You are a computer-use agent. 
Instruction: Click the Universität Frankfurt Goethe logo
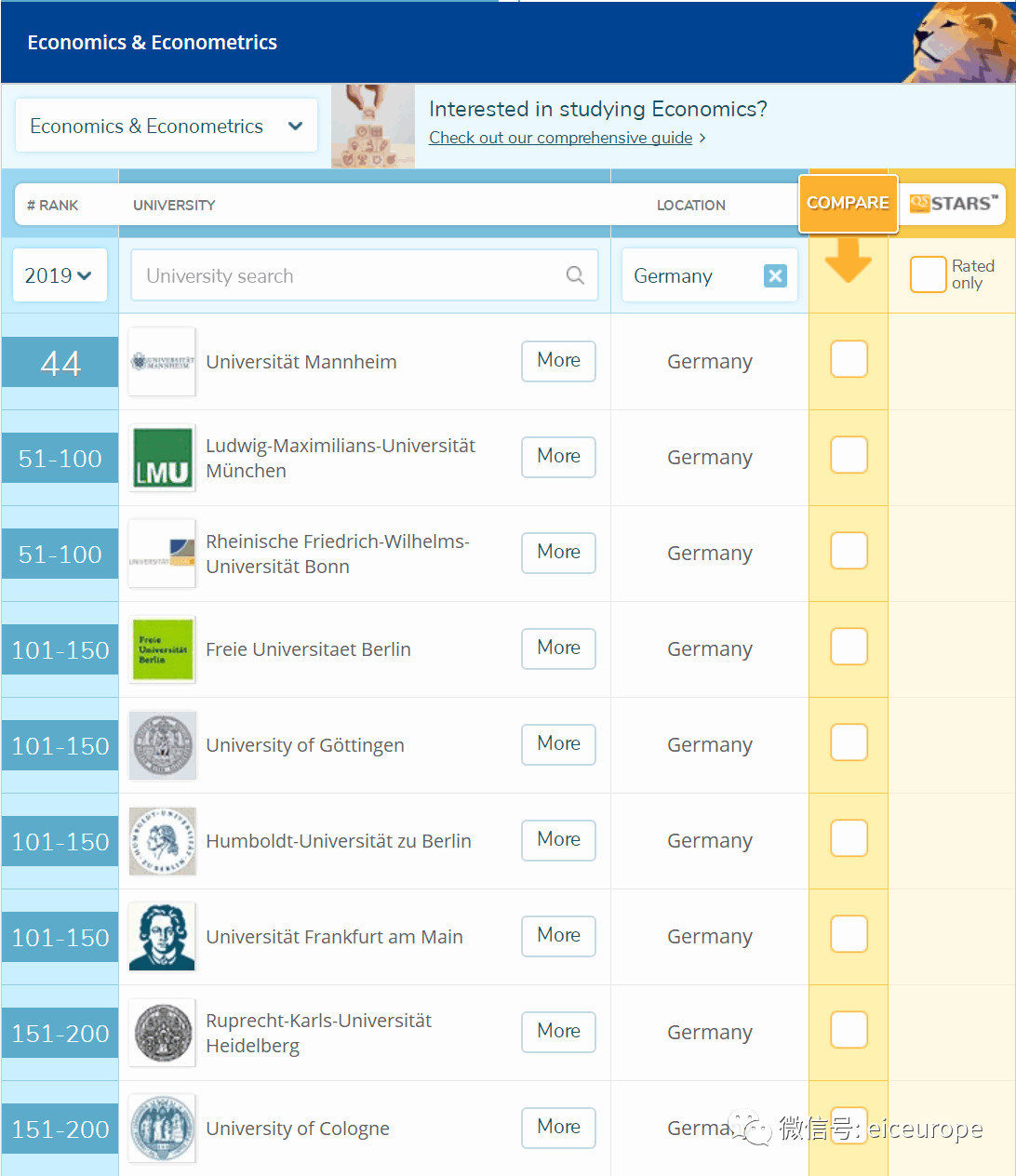point(163,937)
